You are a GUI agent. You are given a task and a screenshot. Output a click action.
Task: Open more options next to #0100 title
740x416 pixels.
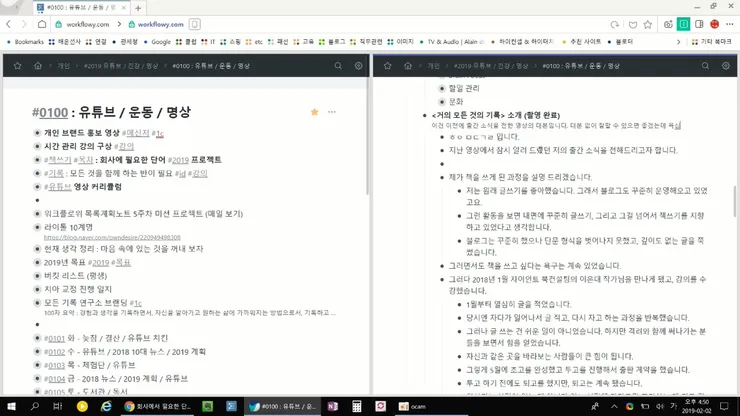click(332, 112)
